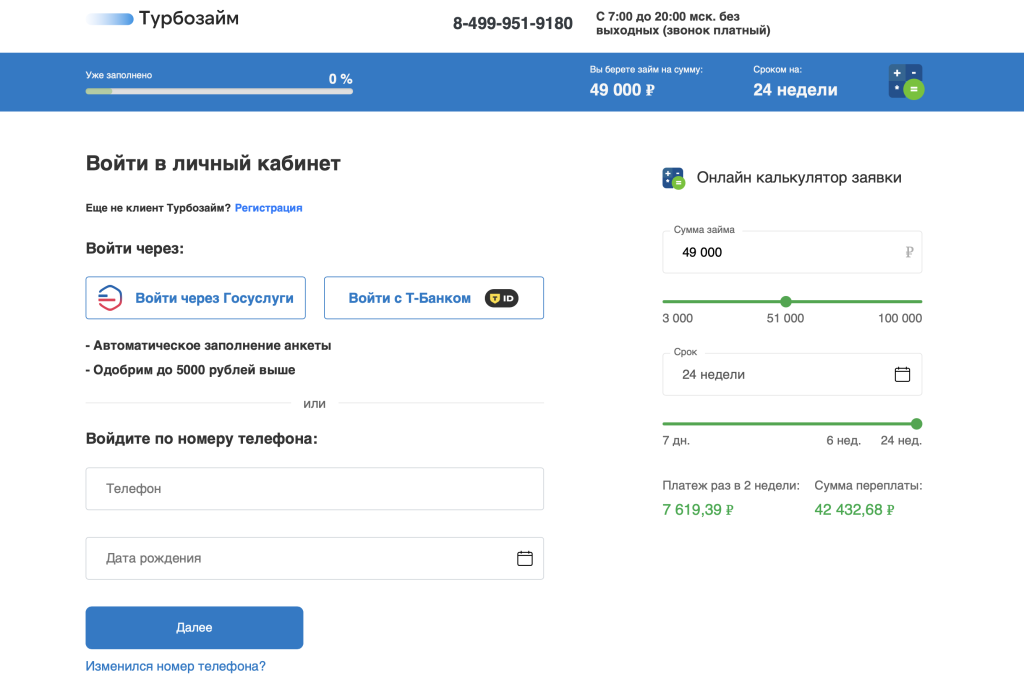
Task: Click the loan amount slider handle
Action: (x=786, y=301)
